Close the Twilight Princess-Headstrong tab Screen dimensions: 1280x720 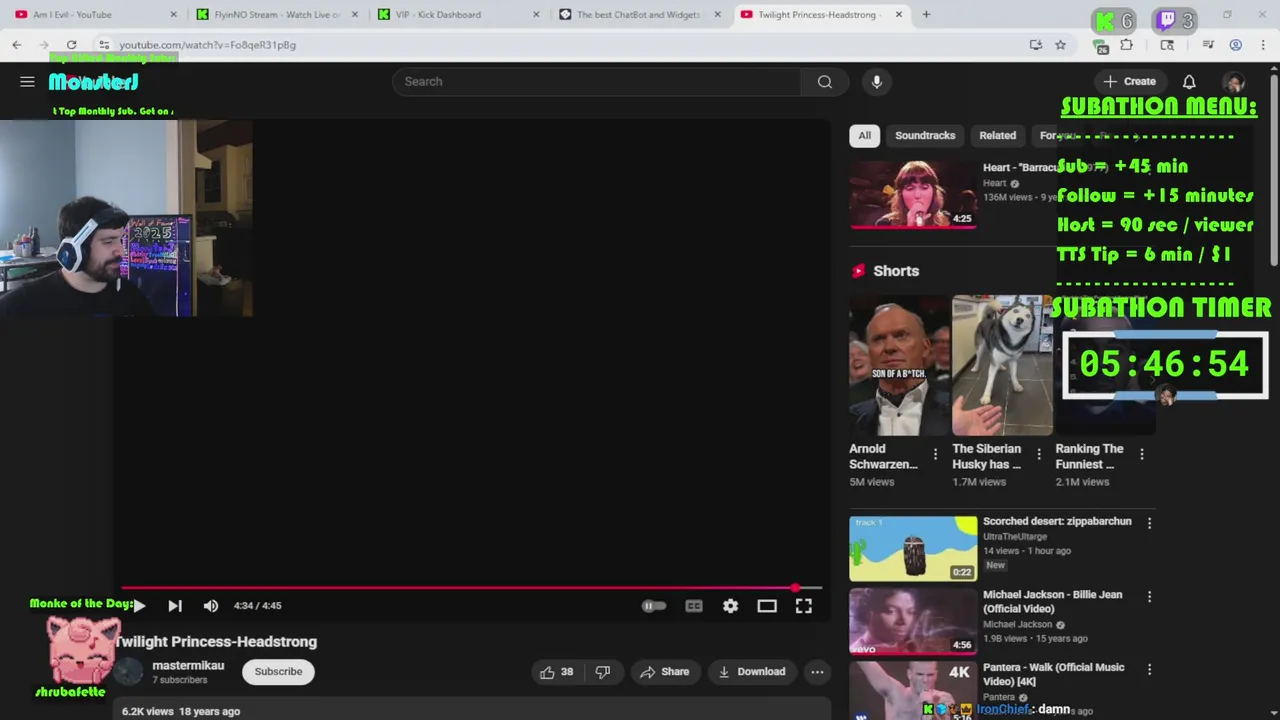point(899,14)
